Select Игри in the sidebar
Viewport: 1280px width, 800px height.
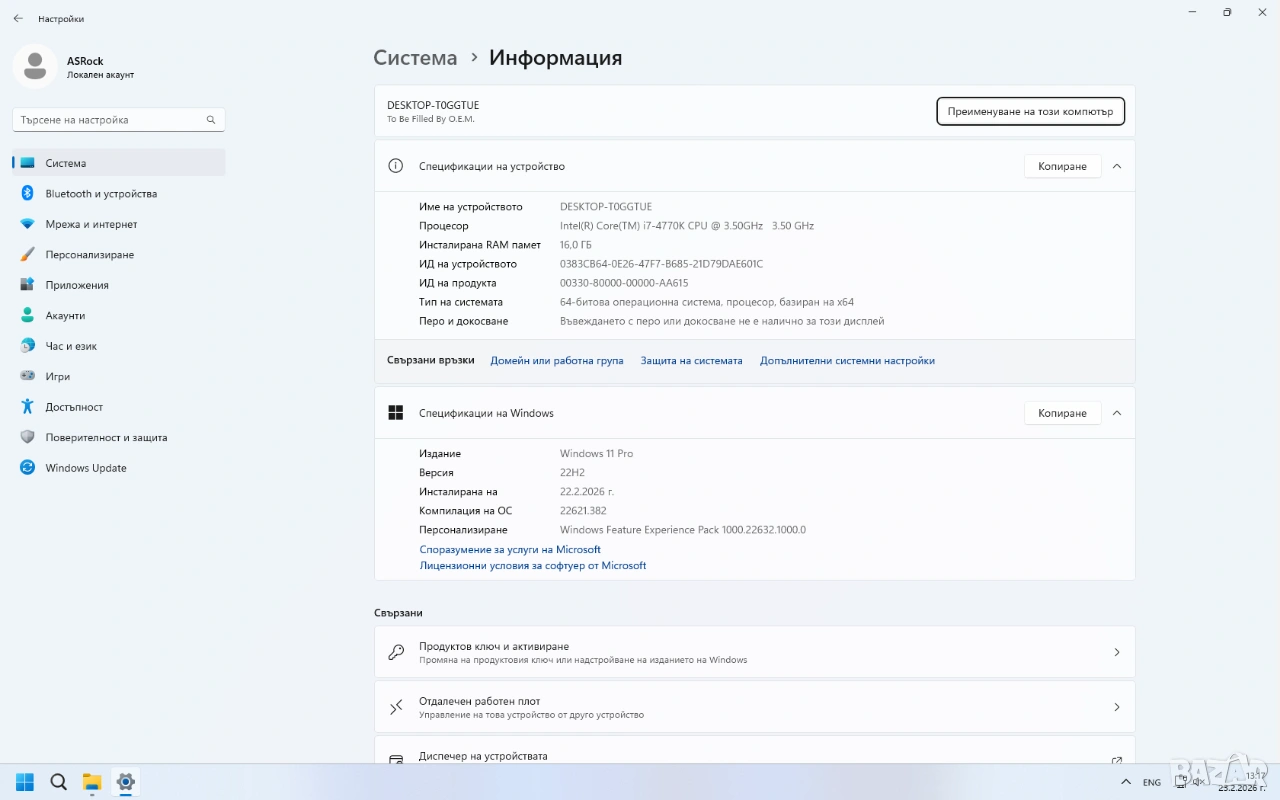(x=57, y=377)
